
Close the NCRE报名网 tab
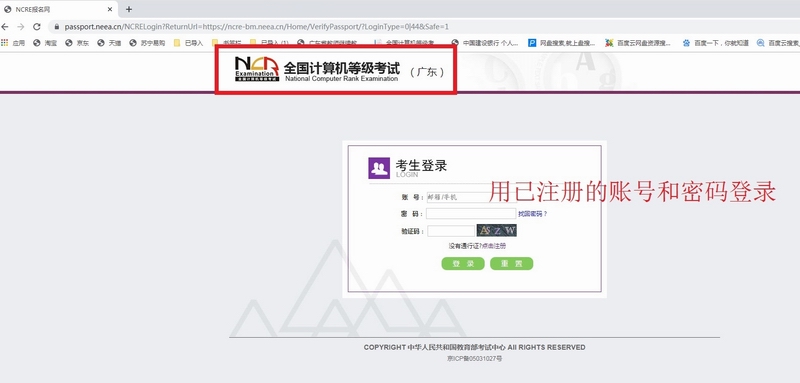(110, 9)
